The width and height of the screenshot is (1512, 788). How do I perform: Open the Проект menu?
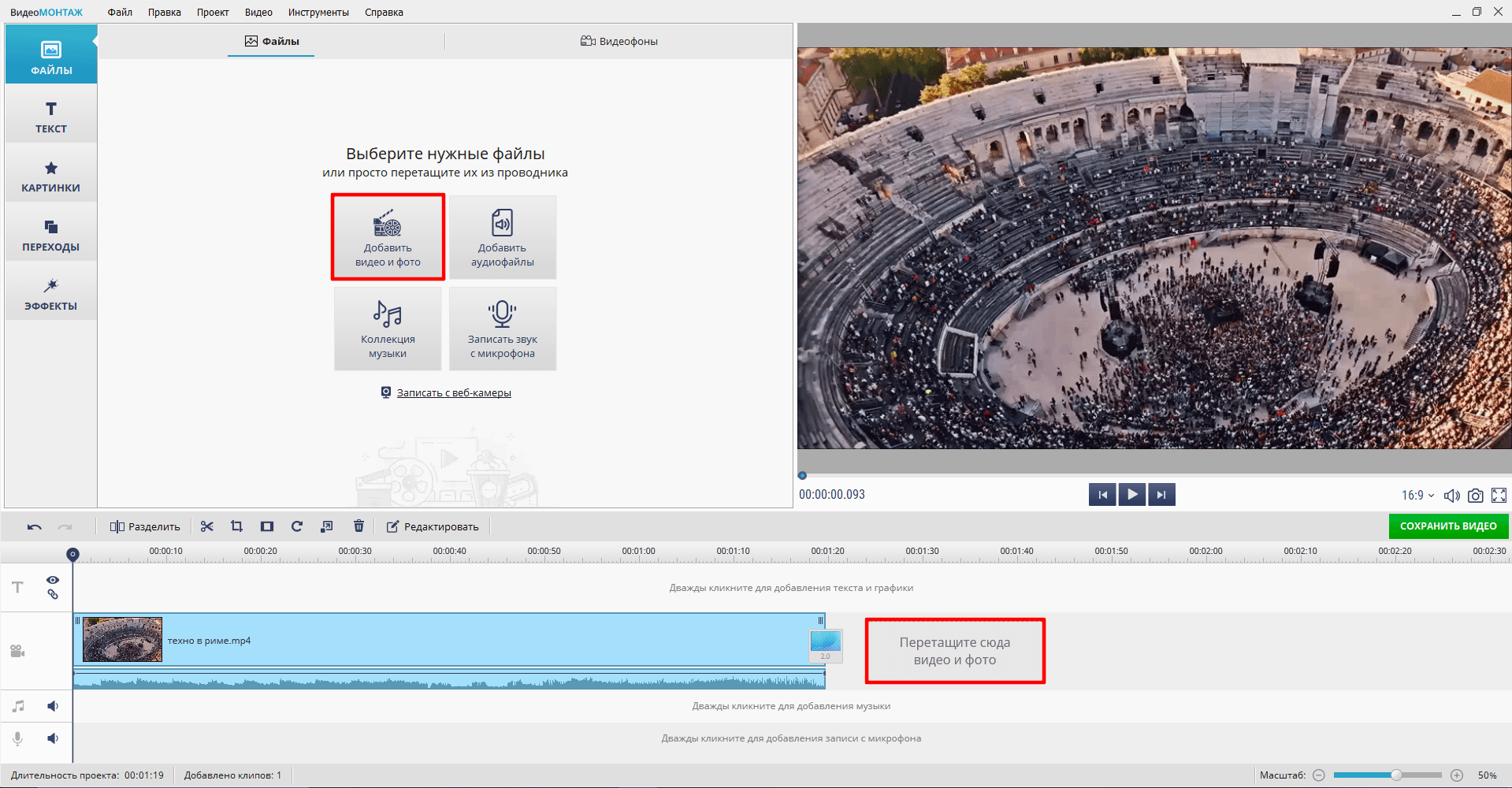(213, 13)
